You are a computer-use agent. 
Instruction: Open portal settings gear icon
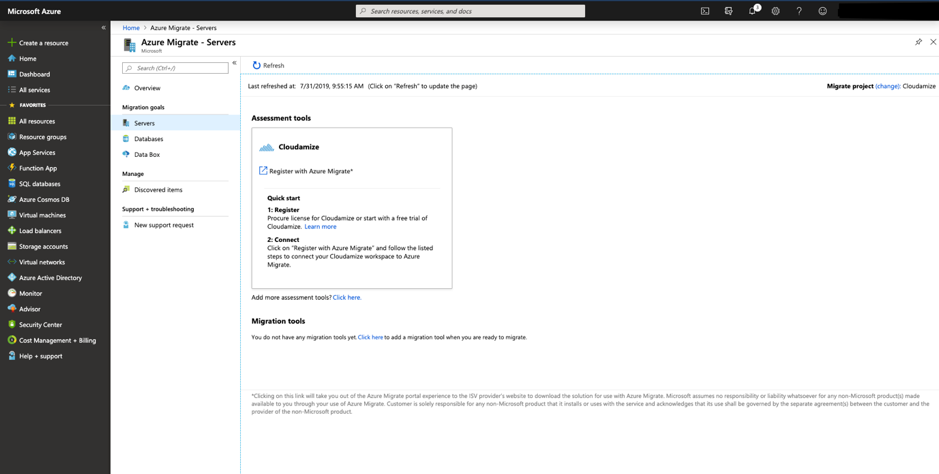click(x=776, y=11)
